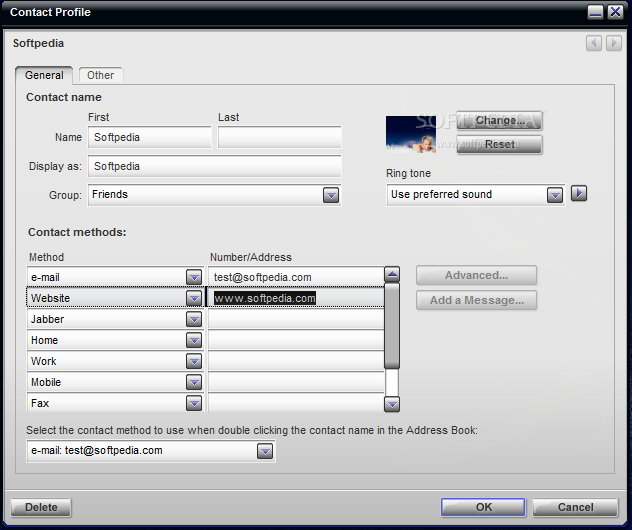Viewport: 632px width, 530px height.
Task: Open the e-mail method dropdown
Action: pyautogui.click(x=194, y=277)
